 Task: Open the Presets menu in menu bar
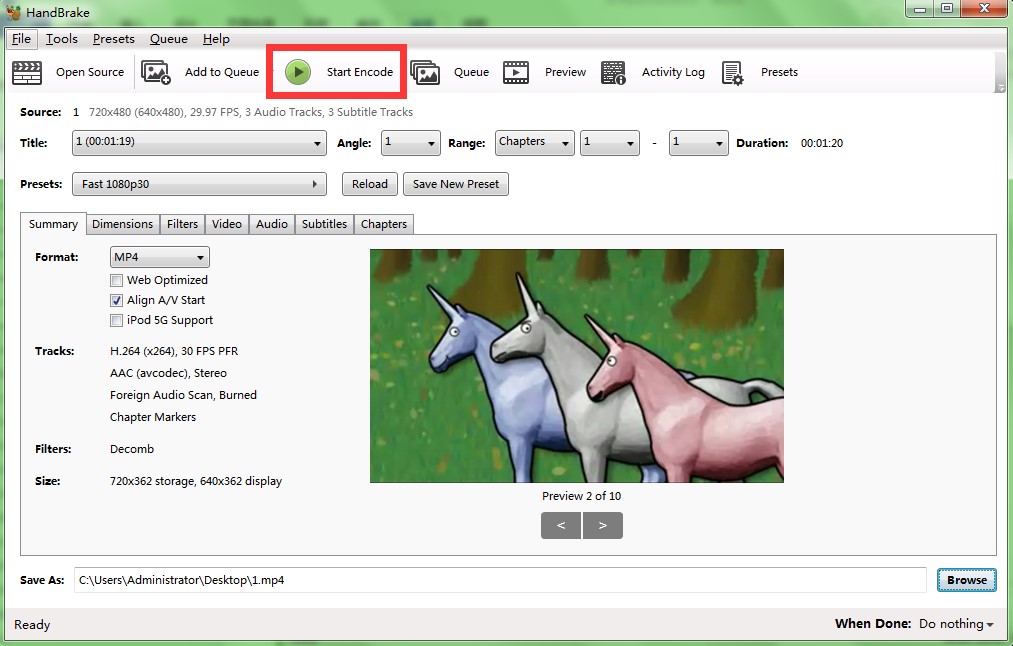pyautogui.click(x=114, y=39)
